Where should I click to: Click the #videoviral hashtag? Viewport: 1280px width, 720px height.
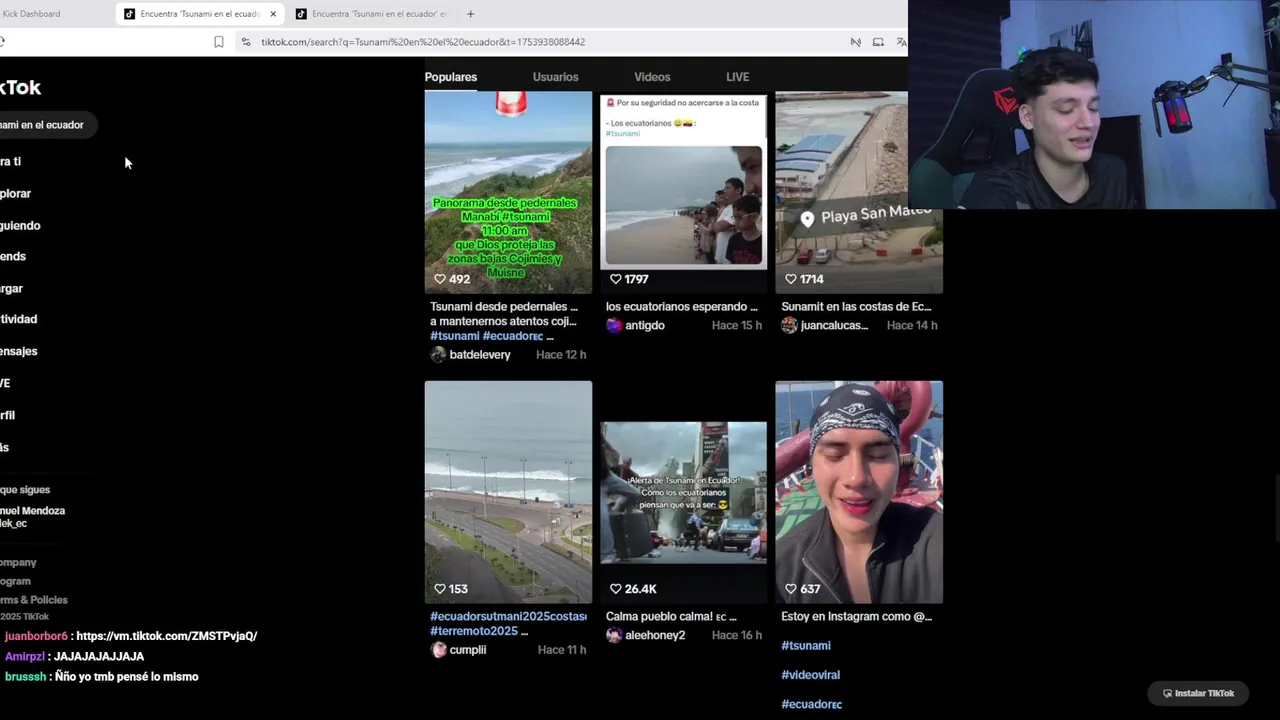810,675
